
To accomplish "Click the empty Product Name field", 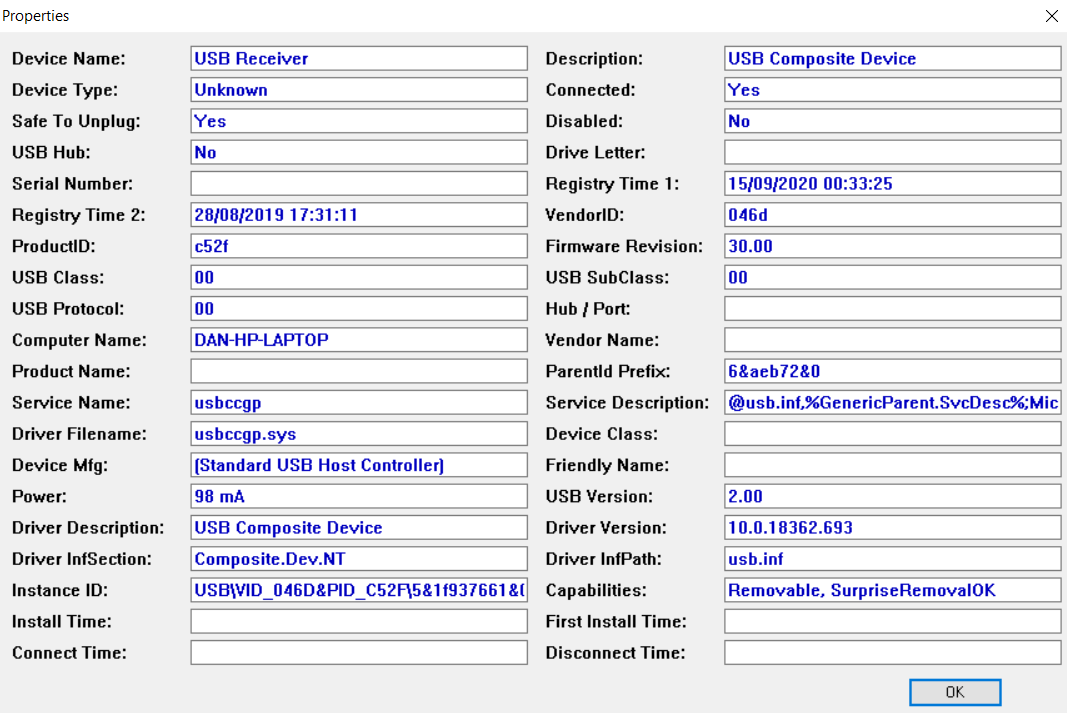I will 359,371.
